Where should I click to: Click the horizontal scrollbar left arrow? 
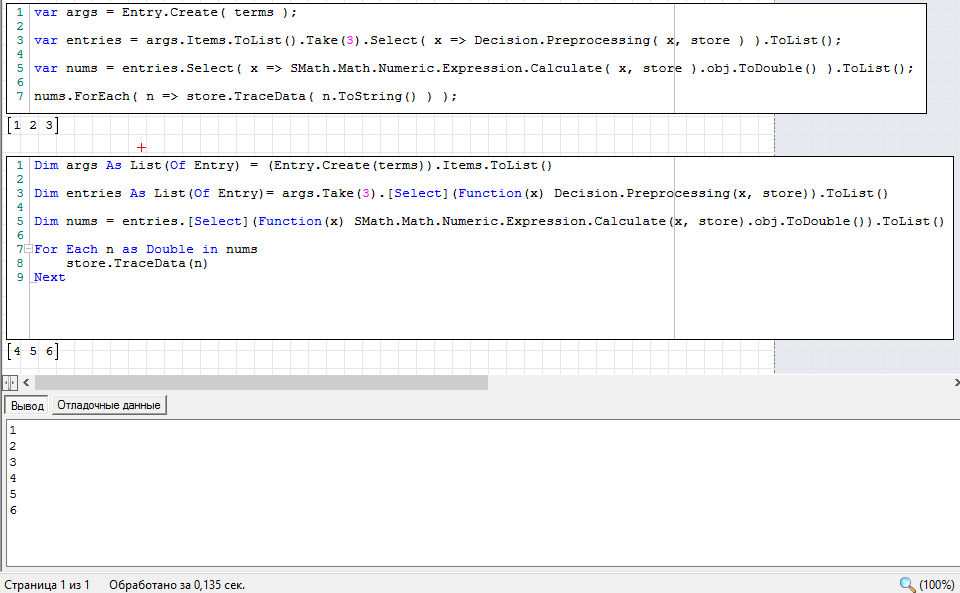pos(26,382)
